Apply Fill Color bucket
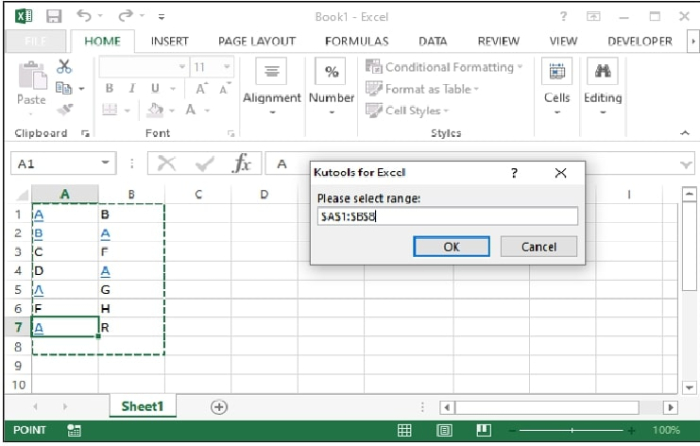Screen dimensions: 700x446 (155, 109)
